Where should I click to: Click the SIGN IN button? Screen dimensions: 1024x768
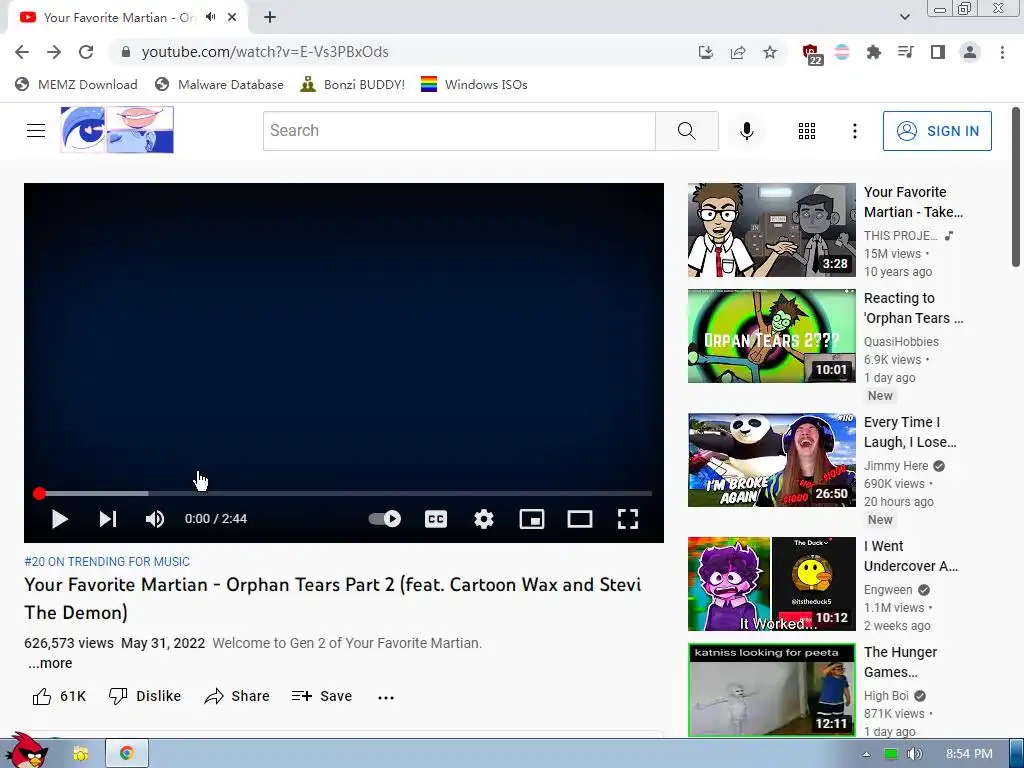pyautogui.click(x=937, y=131)
